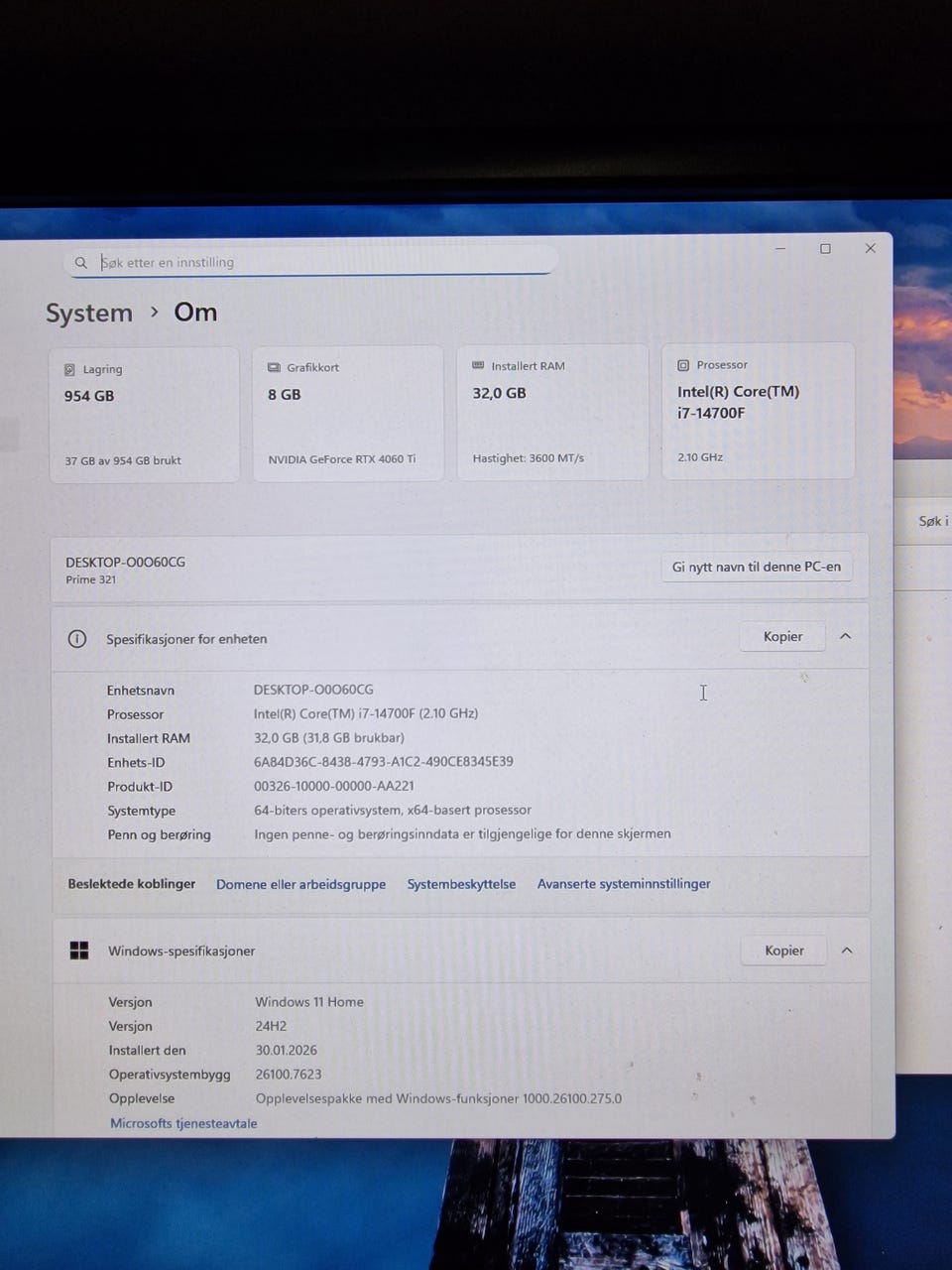
Task: Open Avanserte systeminnstillinger
Action: (624, 884)
